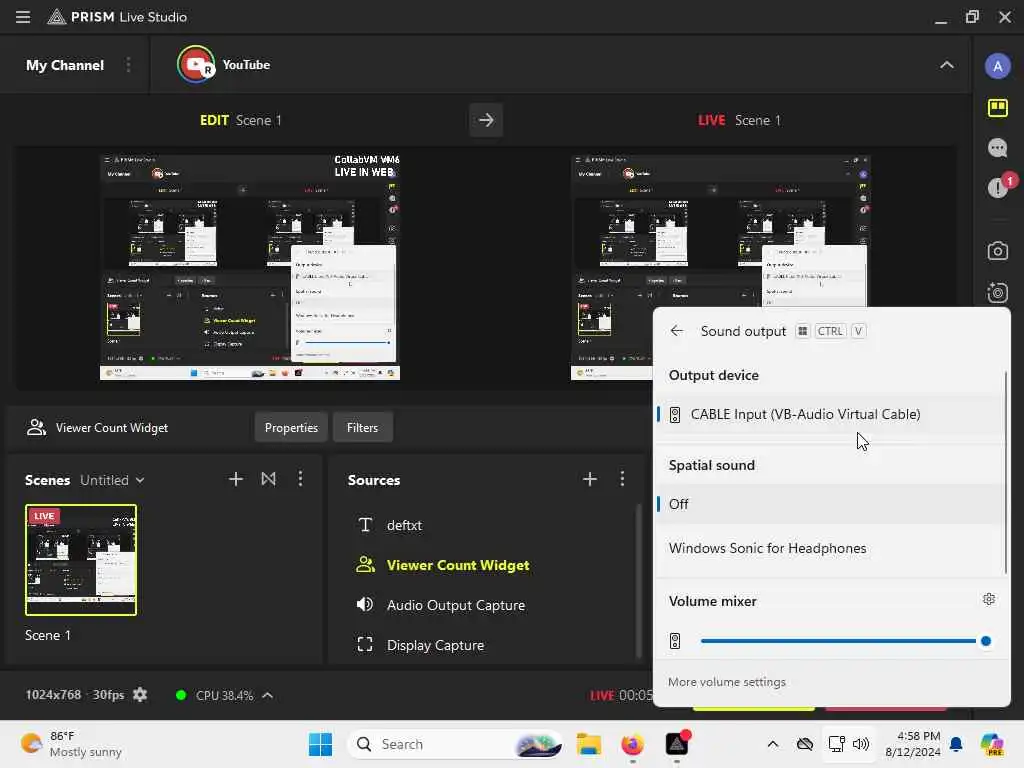Open the 4:58 PM clock calendar
1024x768 pixels.
(912, 744)
